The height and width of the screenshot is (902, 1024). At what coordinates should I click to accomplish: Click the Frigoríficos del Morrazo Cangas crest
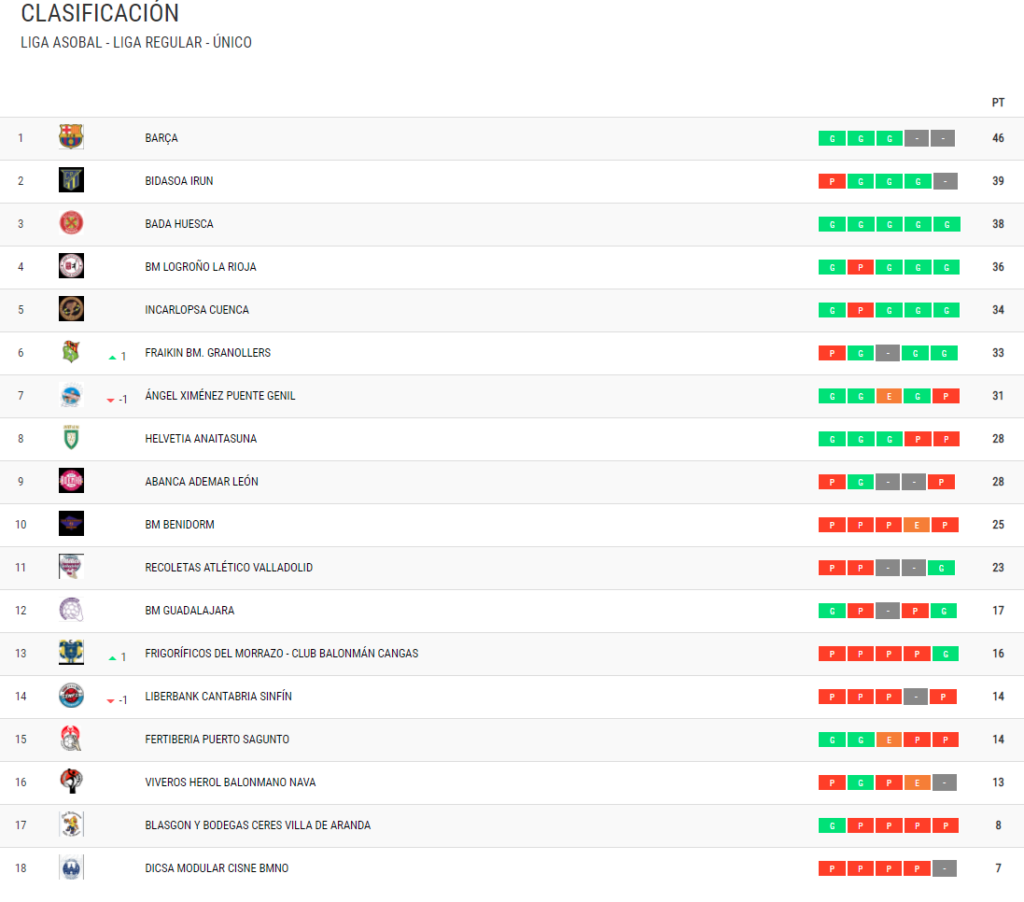coord(71,652)
